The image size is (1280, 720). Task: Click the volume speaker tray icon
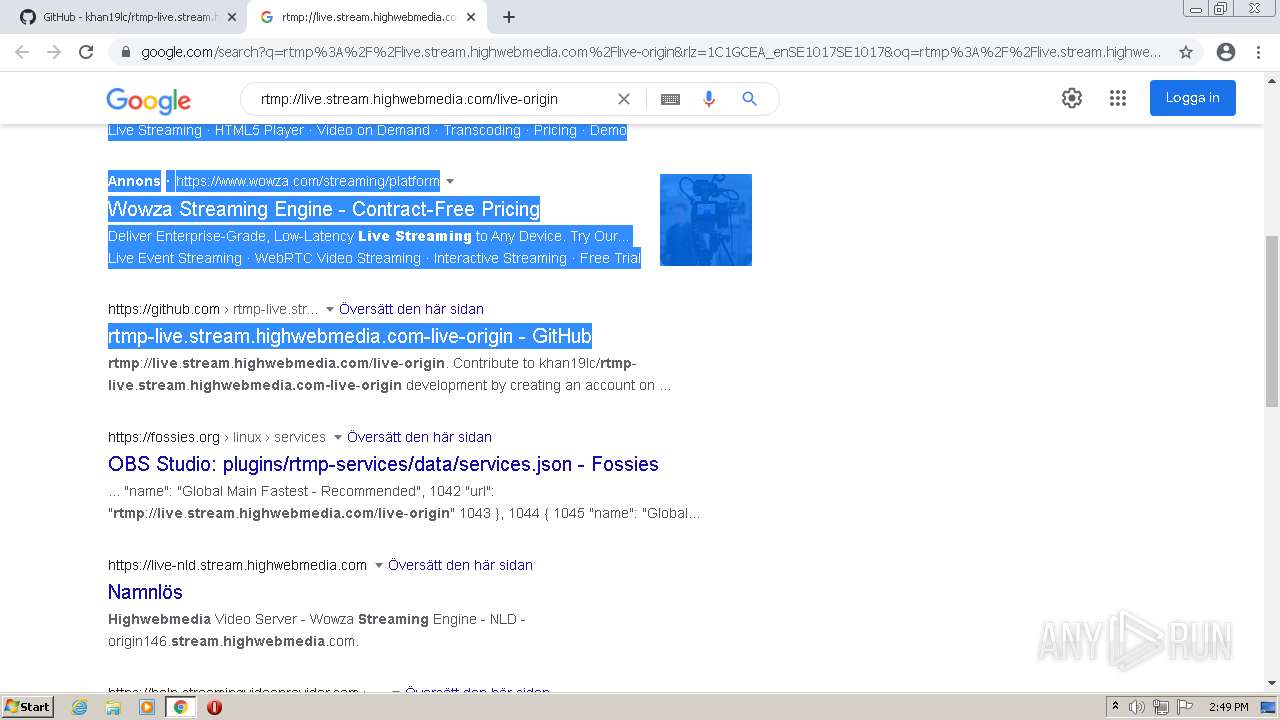[x=1137, y=707]
